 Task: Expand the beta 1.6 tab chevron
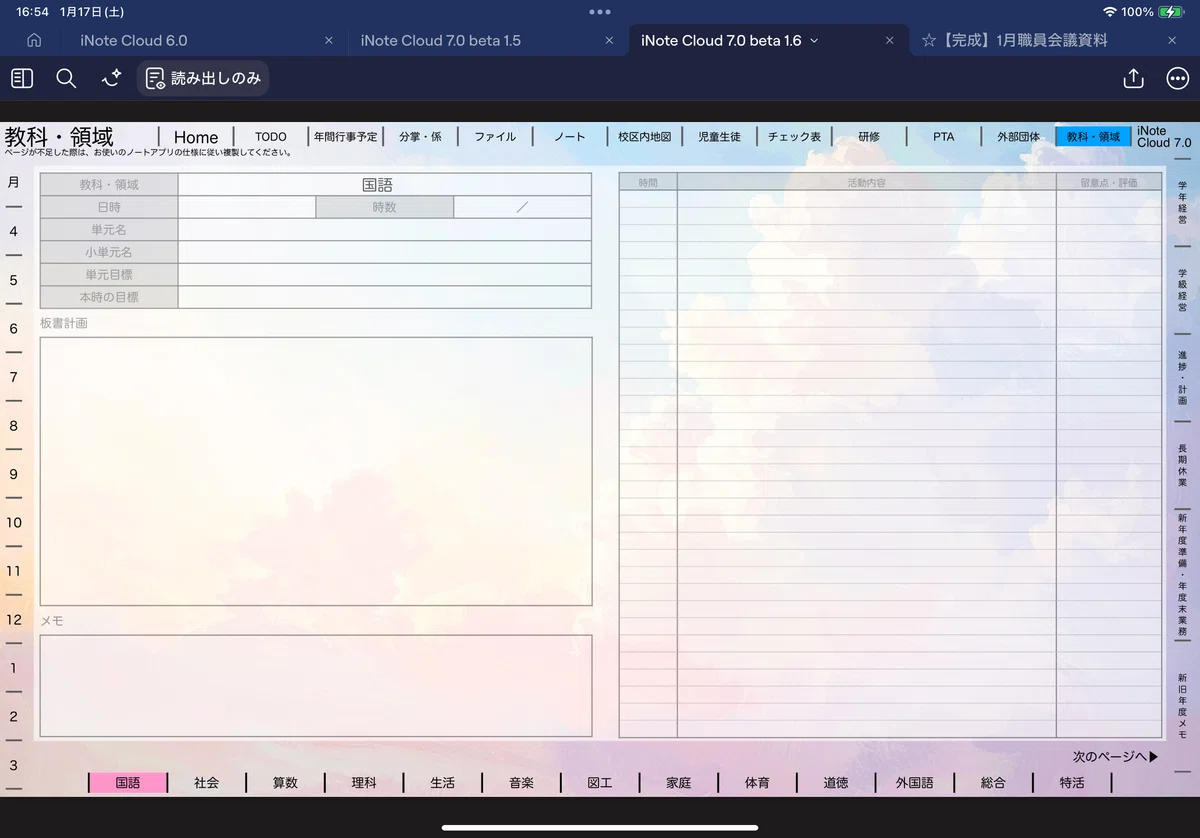coord(814,40)
